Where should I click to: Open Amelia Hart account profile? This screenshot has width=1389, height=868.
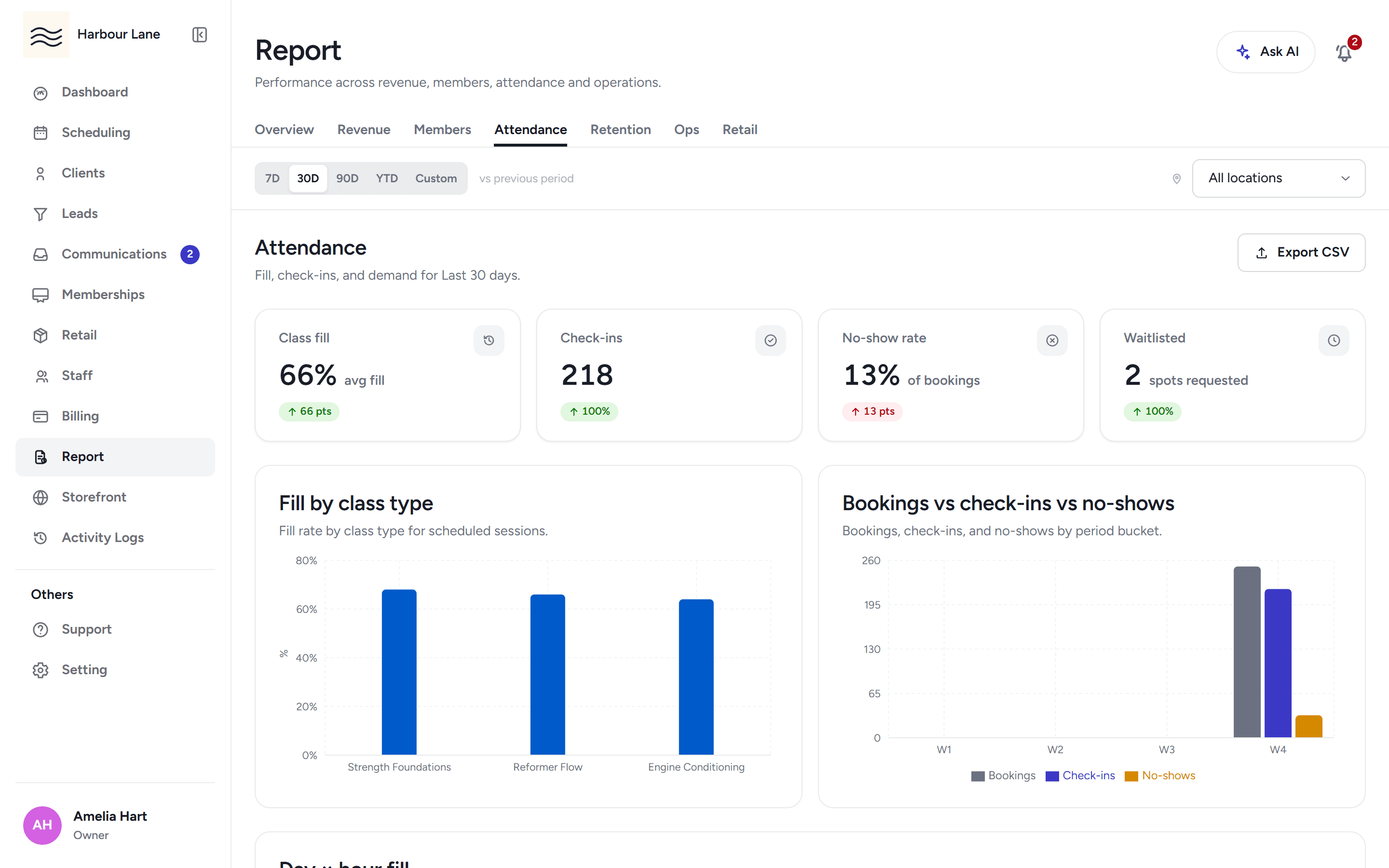[115, 825]
